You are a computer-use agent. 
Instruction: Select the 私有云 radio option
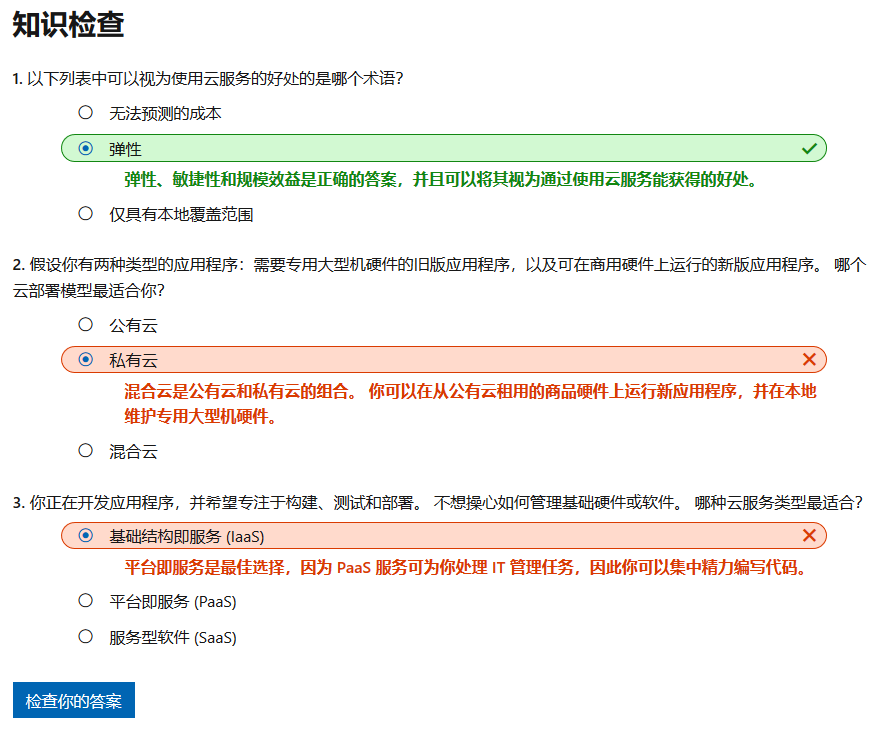[86, 359]
